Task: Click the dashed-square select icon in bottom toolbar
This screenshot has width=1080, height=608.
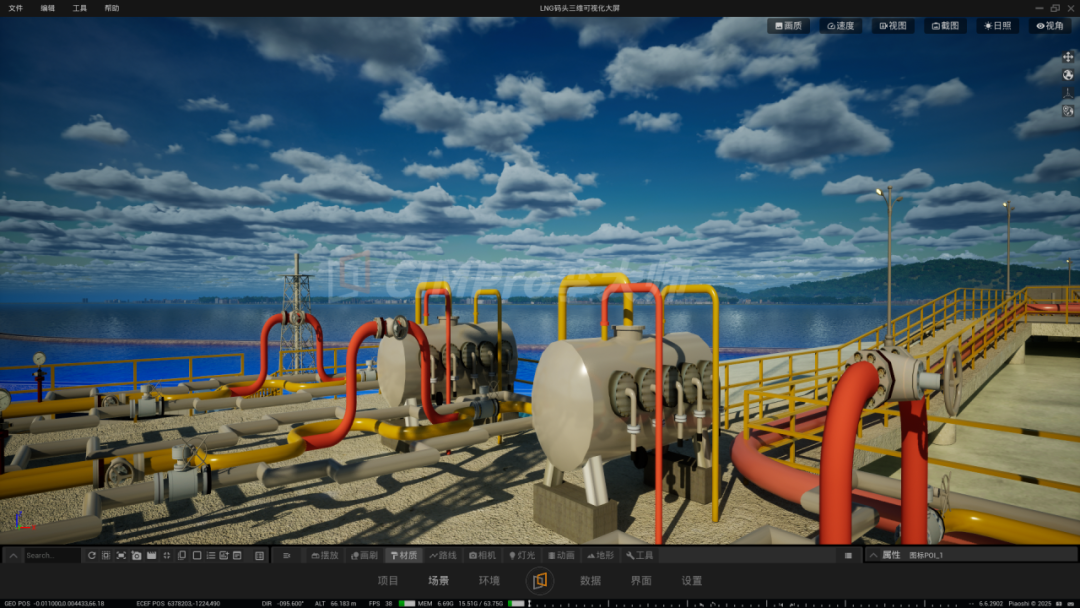Action: click(106, 555)
